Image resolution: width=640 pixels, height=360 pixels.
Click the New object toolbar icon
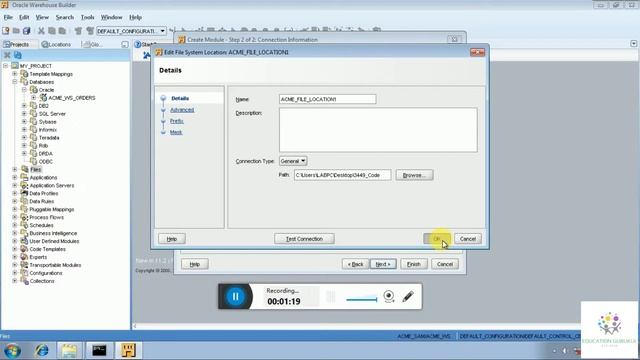pos(6,31)
